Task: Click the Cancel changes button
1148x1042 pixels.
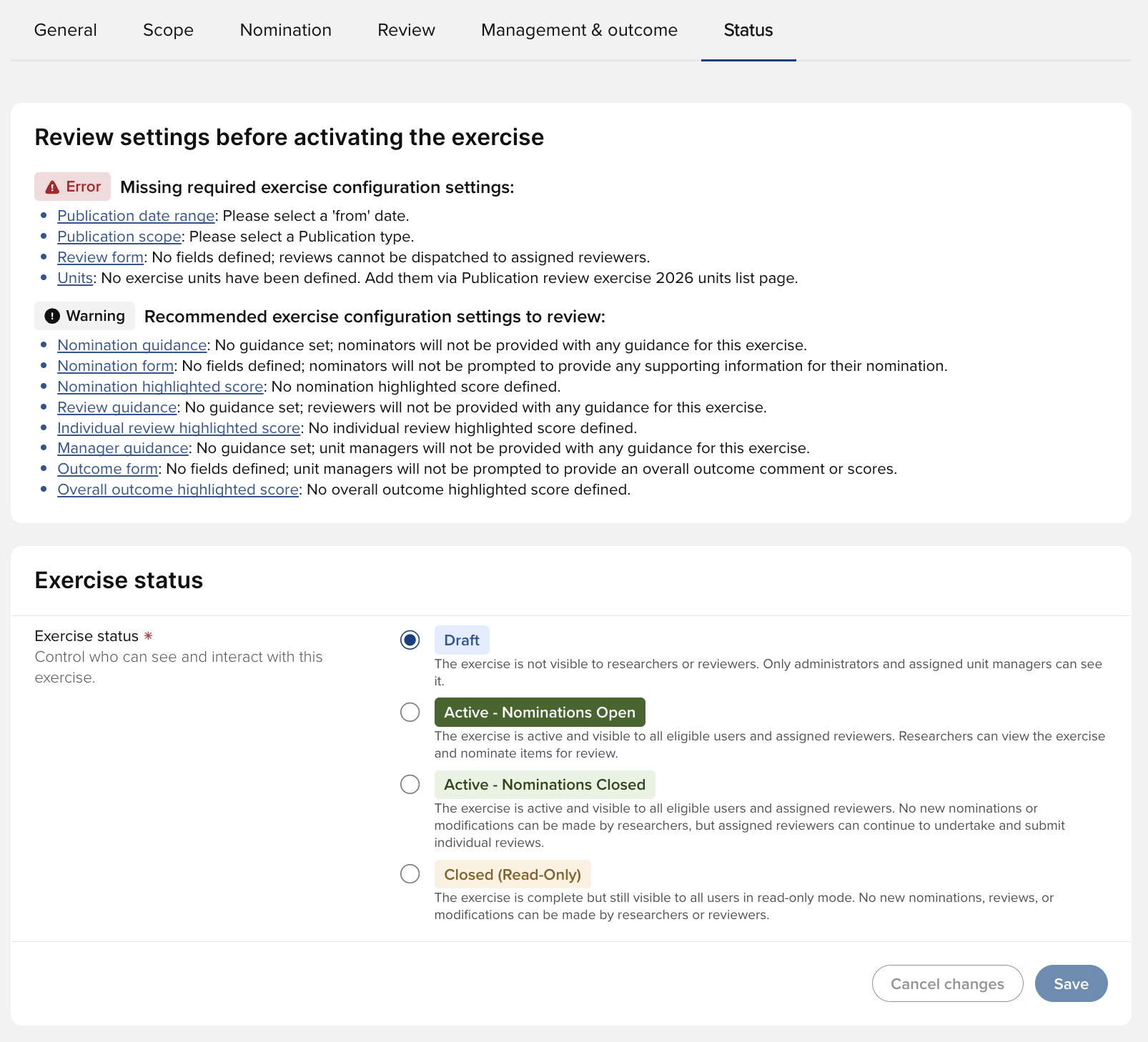Action: pyautogui.click(x=947, y=983)
